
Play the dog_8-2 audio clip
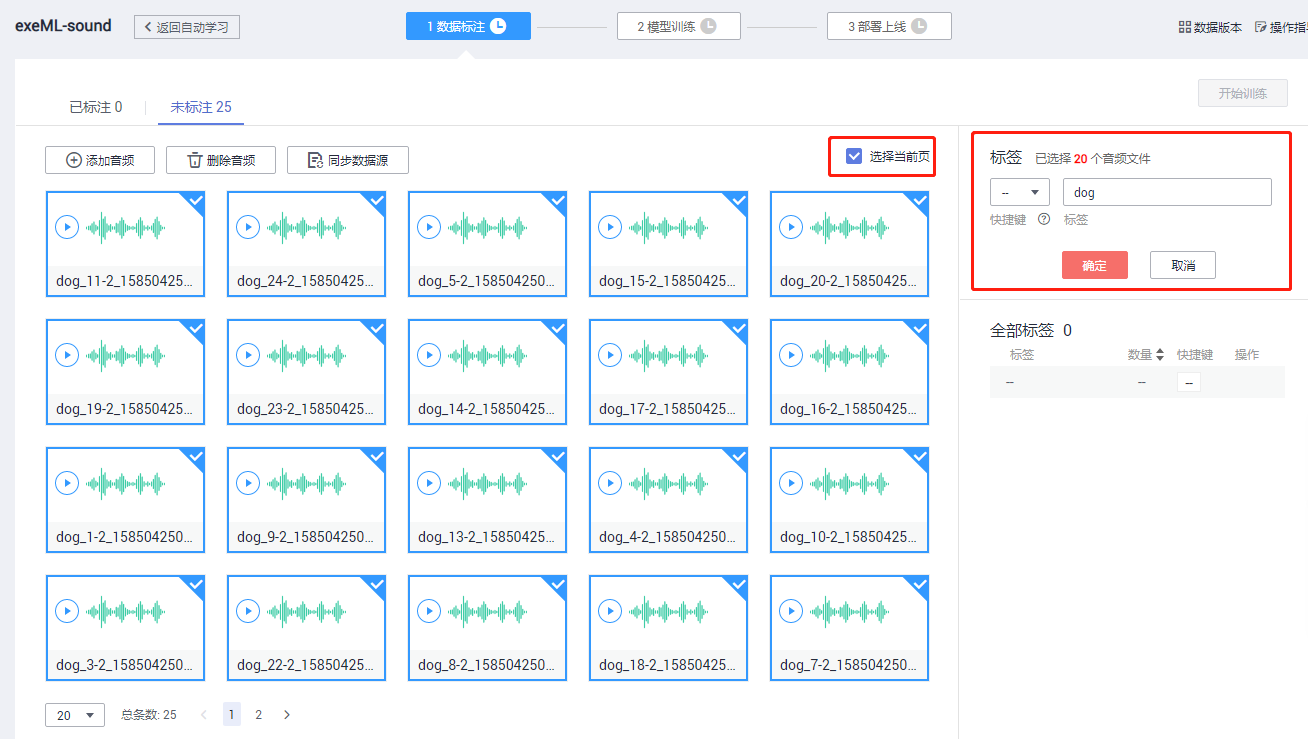429,611
